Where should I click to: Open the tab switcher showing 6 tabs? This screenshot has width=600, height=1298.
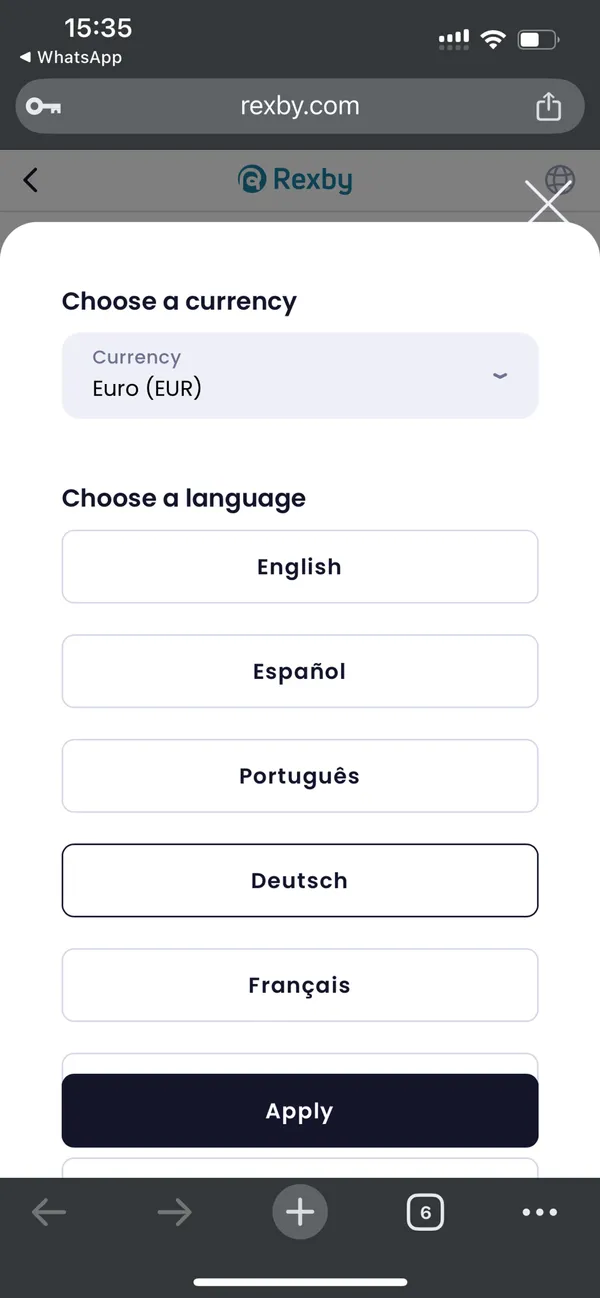(x=425, y=1213)
